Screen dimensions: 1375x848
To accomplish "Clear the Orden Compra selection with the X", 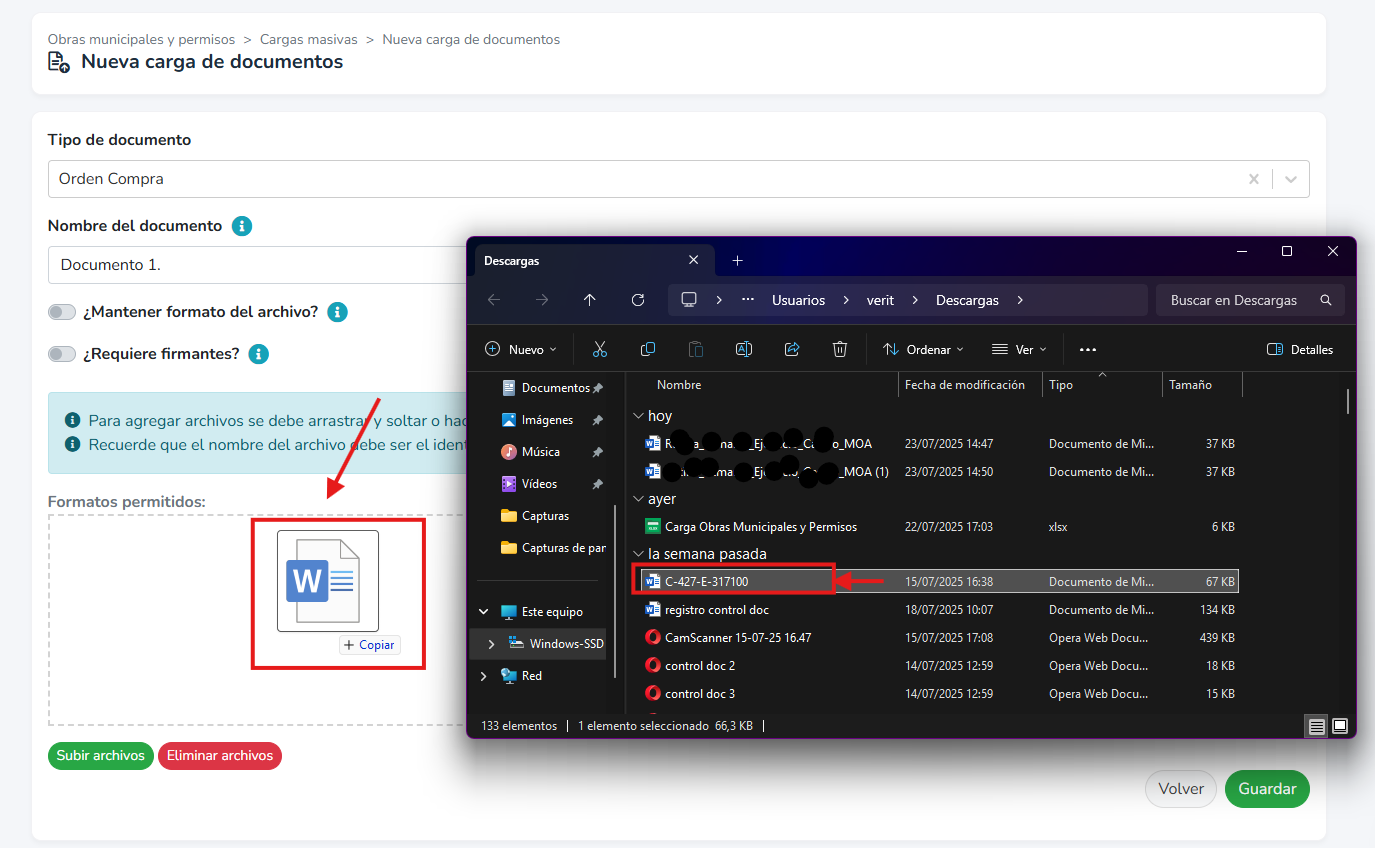I will [x=1254, y=179].
